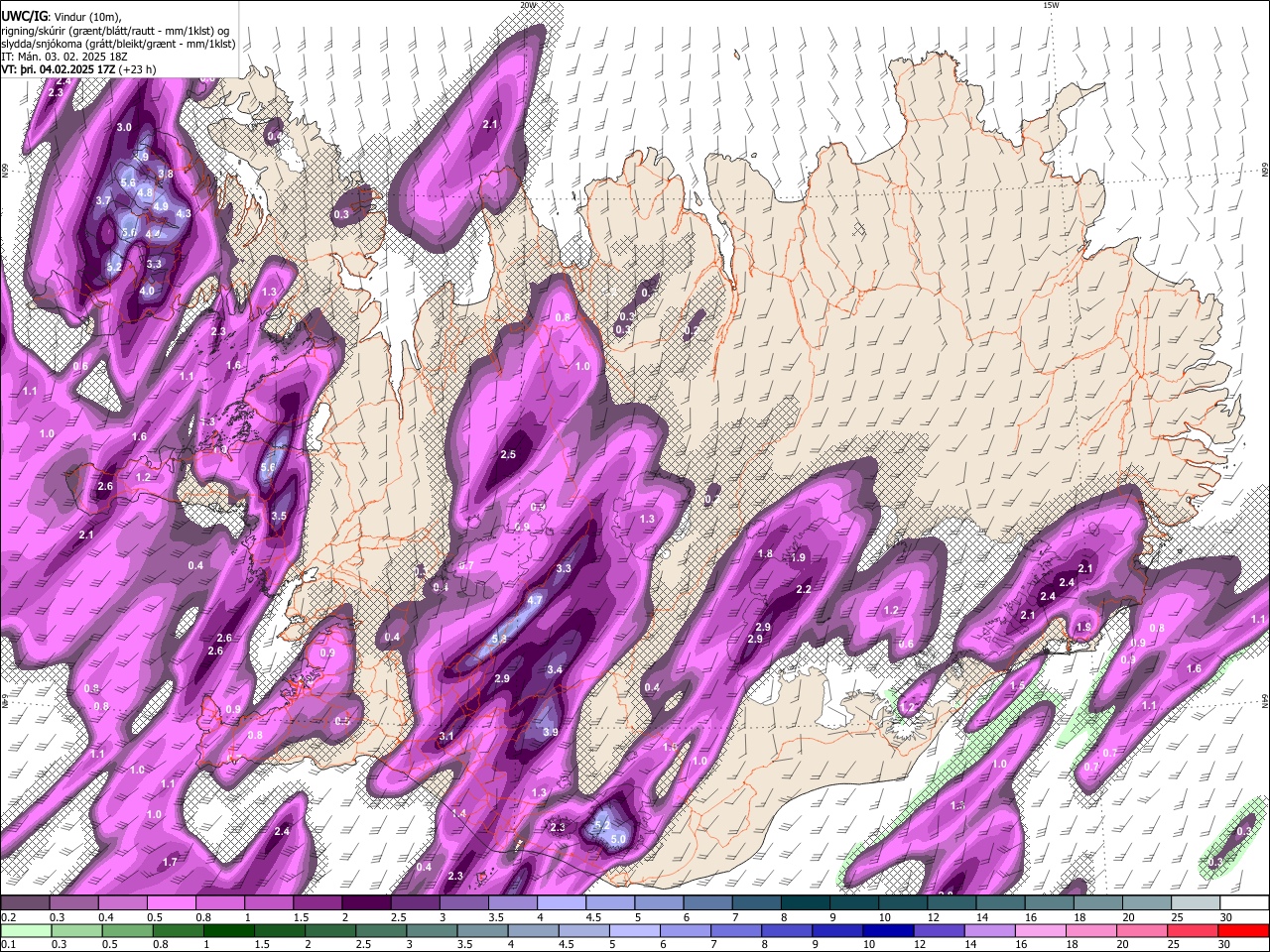Select the 'VT: þri. 04.02.2025 17Z' valid time
The height and width of the screenshot is (952, 1270).
click(58, 69)
